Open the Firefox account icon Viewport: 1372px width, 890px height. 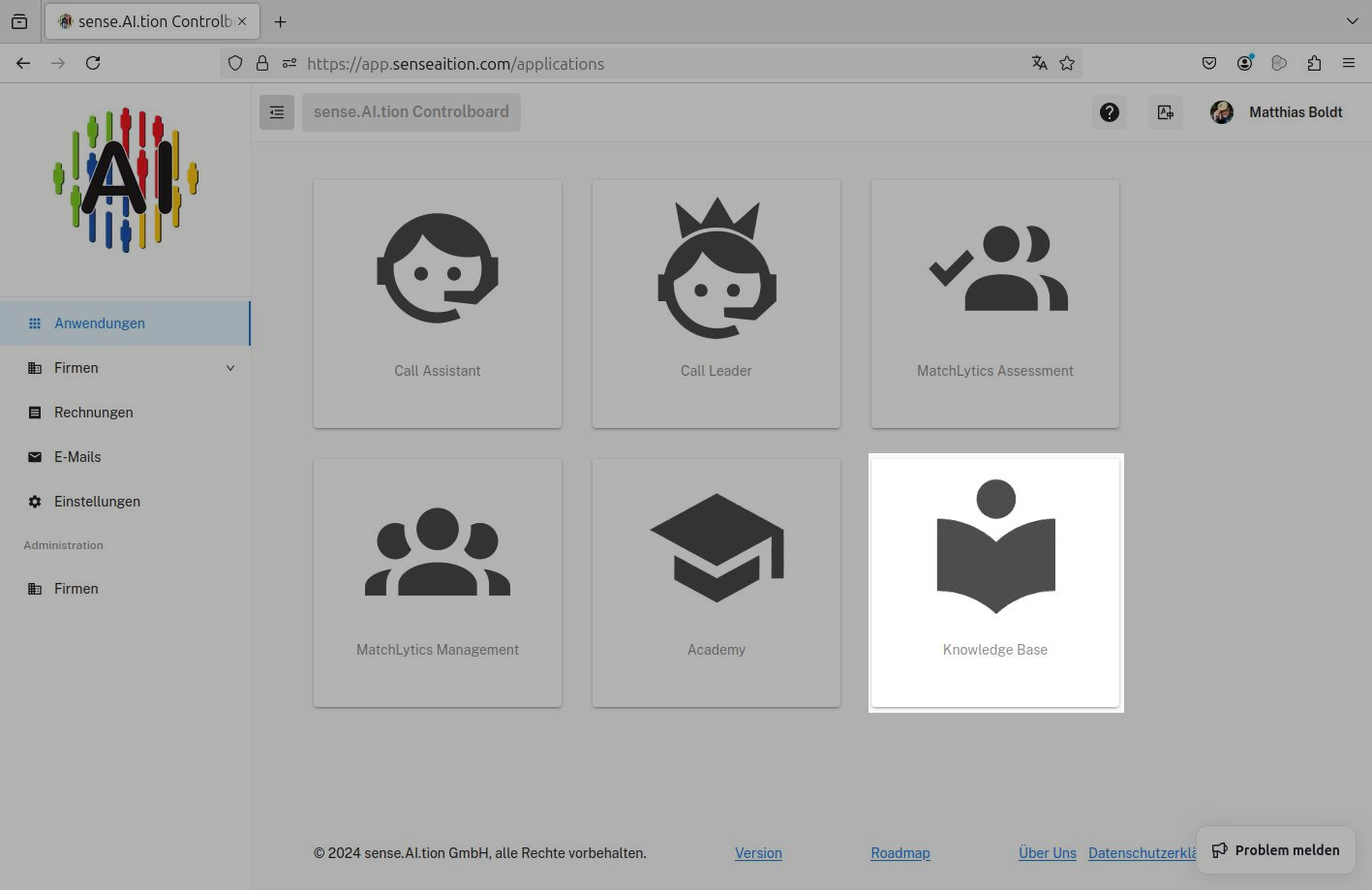pyautogui.click(x=1244, y=63)
